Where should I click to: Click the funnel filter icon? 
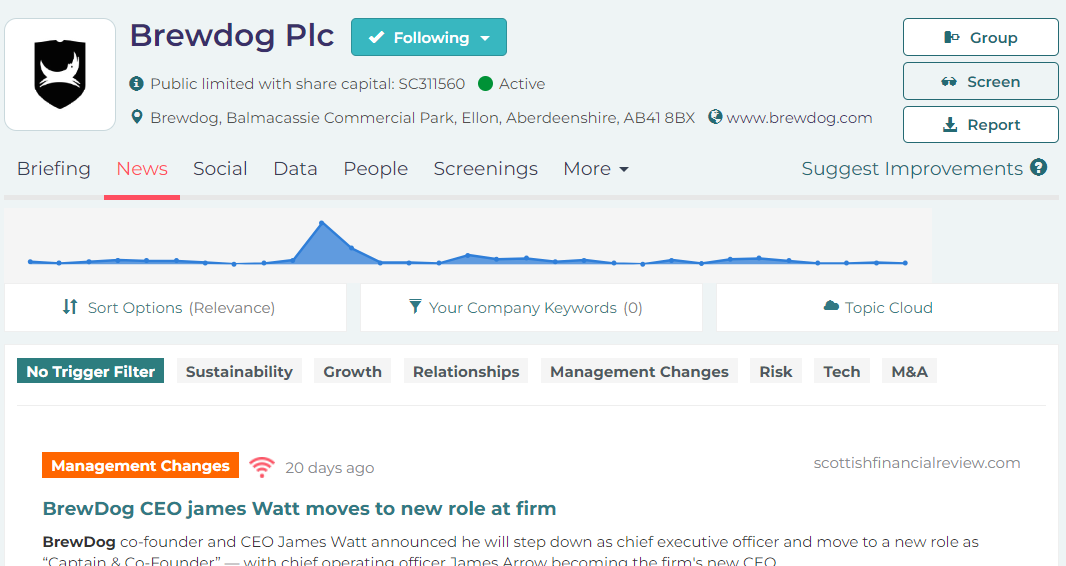(x=415, y=306)
